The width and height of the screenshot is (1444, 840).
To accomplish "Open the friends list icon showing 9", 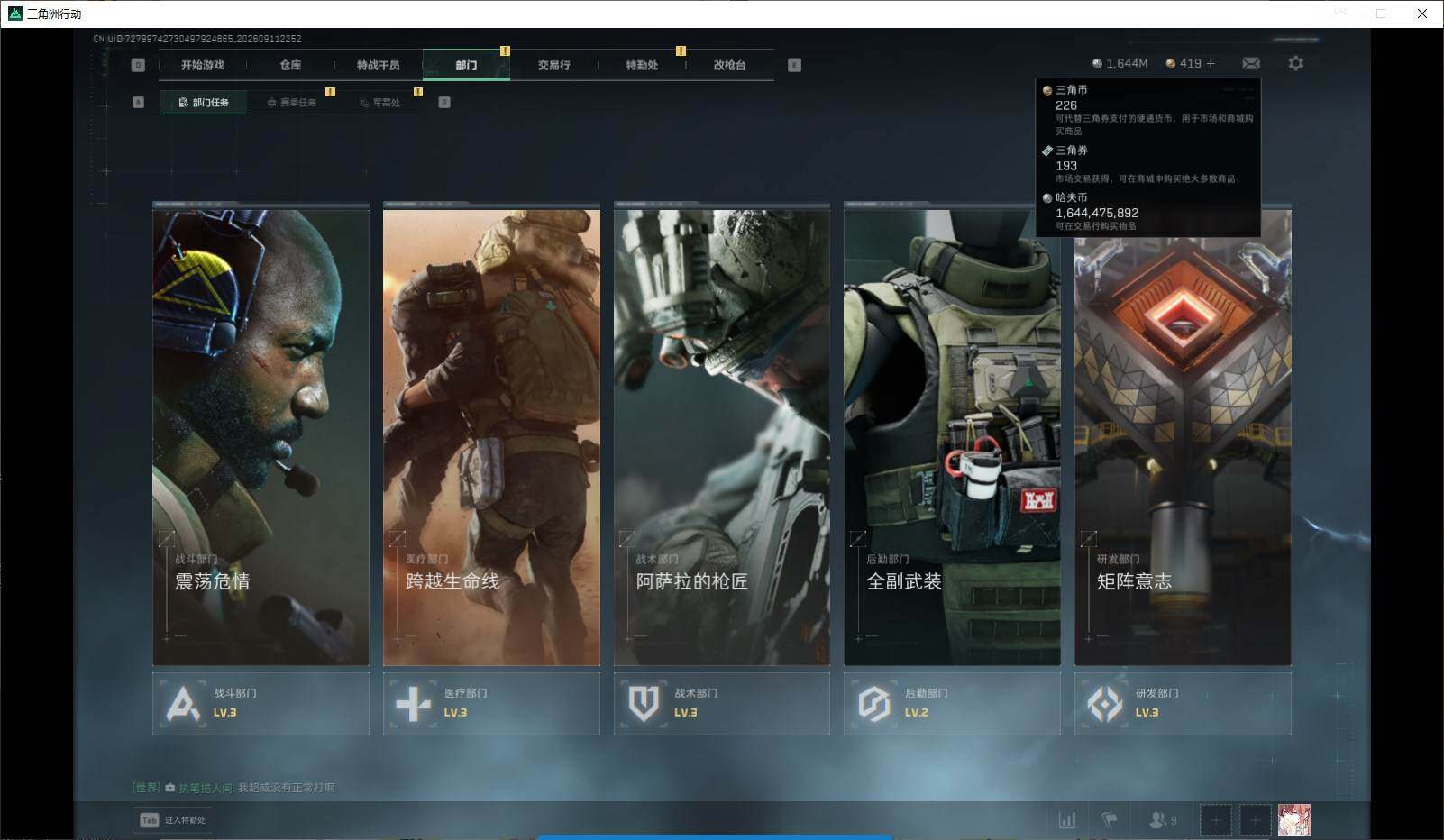I will (1163, 820).
